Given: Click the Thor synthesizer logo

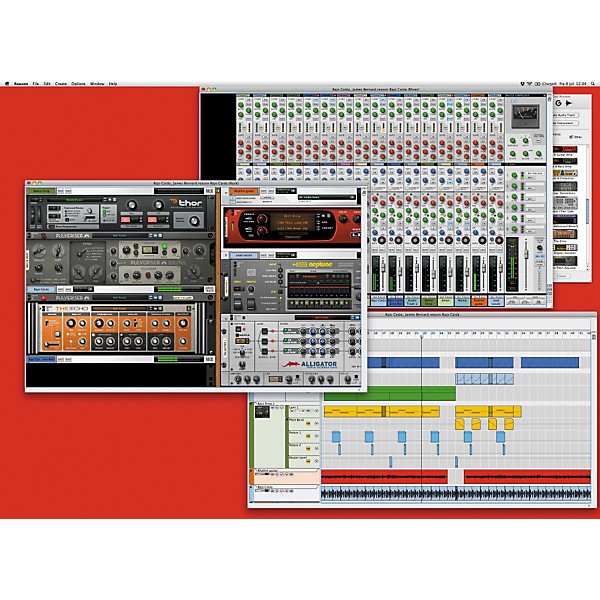Looking at the screenshot, I should coord(186,203).
